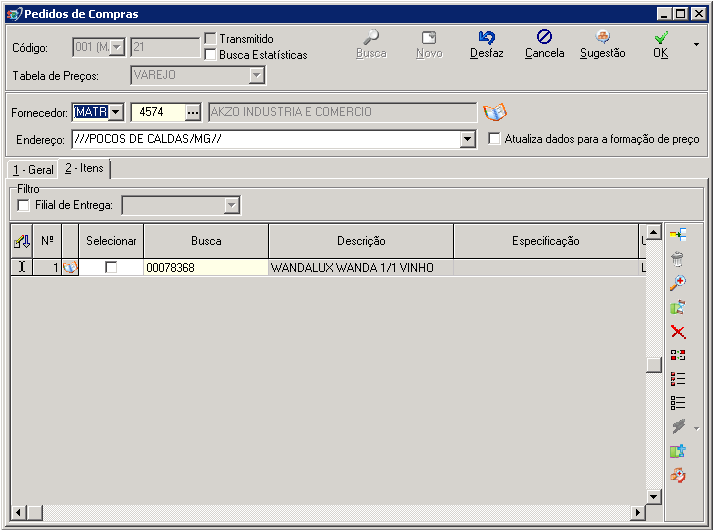Image resolution: width=713 pixels, height=530 pixels.
Task: Click the ellipsis lookup button next to 4574
Action: pyautogui.click(x=193, y=112)
